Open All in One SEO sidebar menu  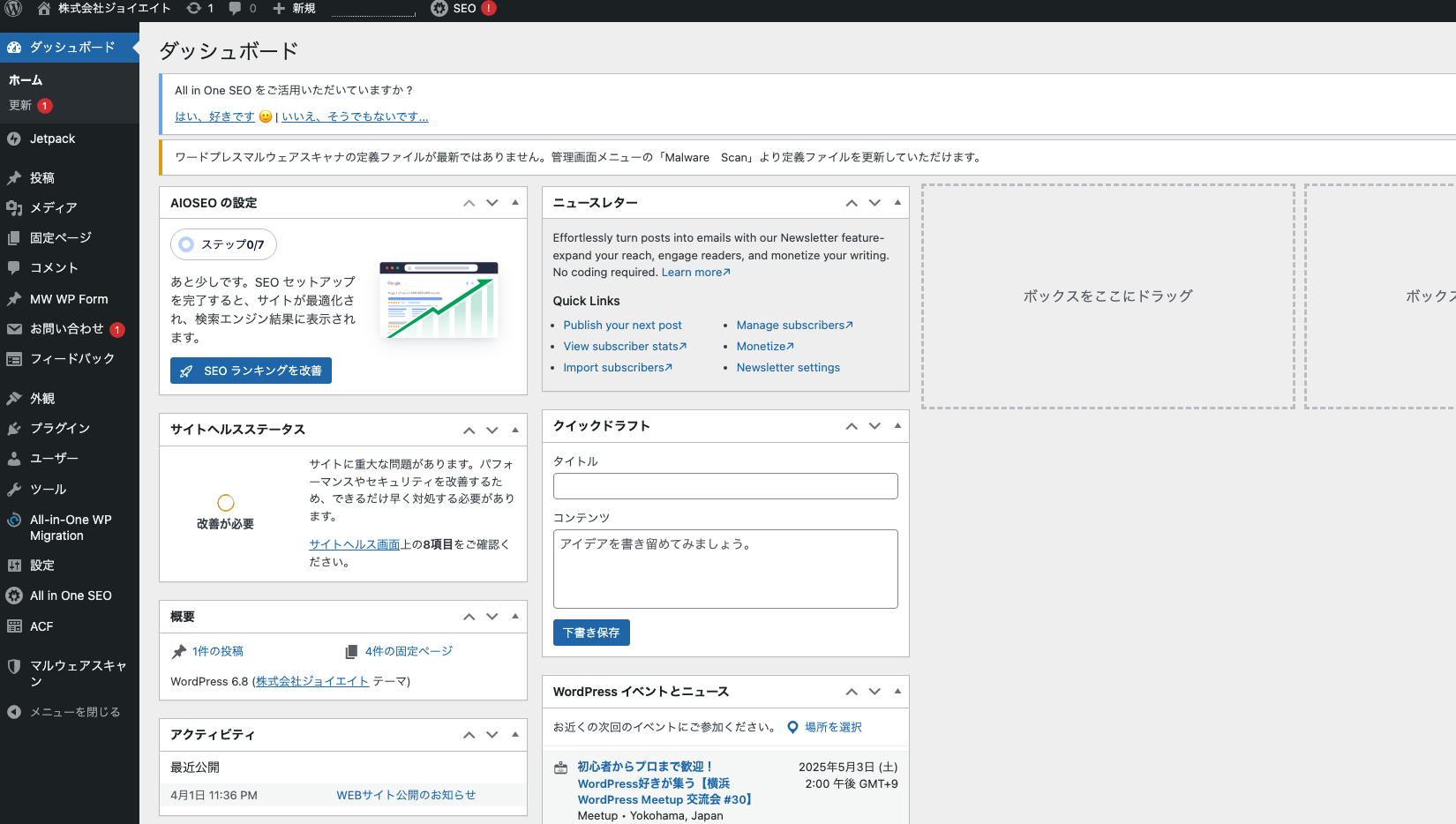[70, 596]
